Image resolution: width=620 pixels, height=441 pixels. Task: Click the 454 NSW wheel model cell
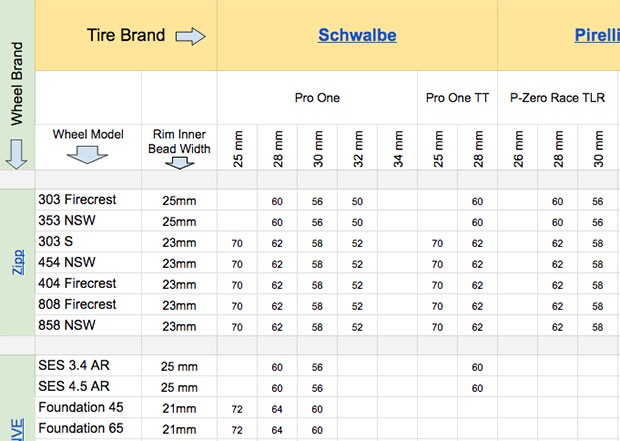click(70, 263)
